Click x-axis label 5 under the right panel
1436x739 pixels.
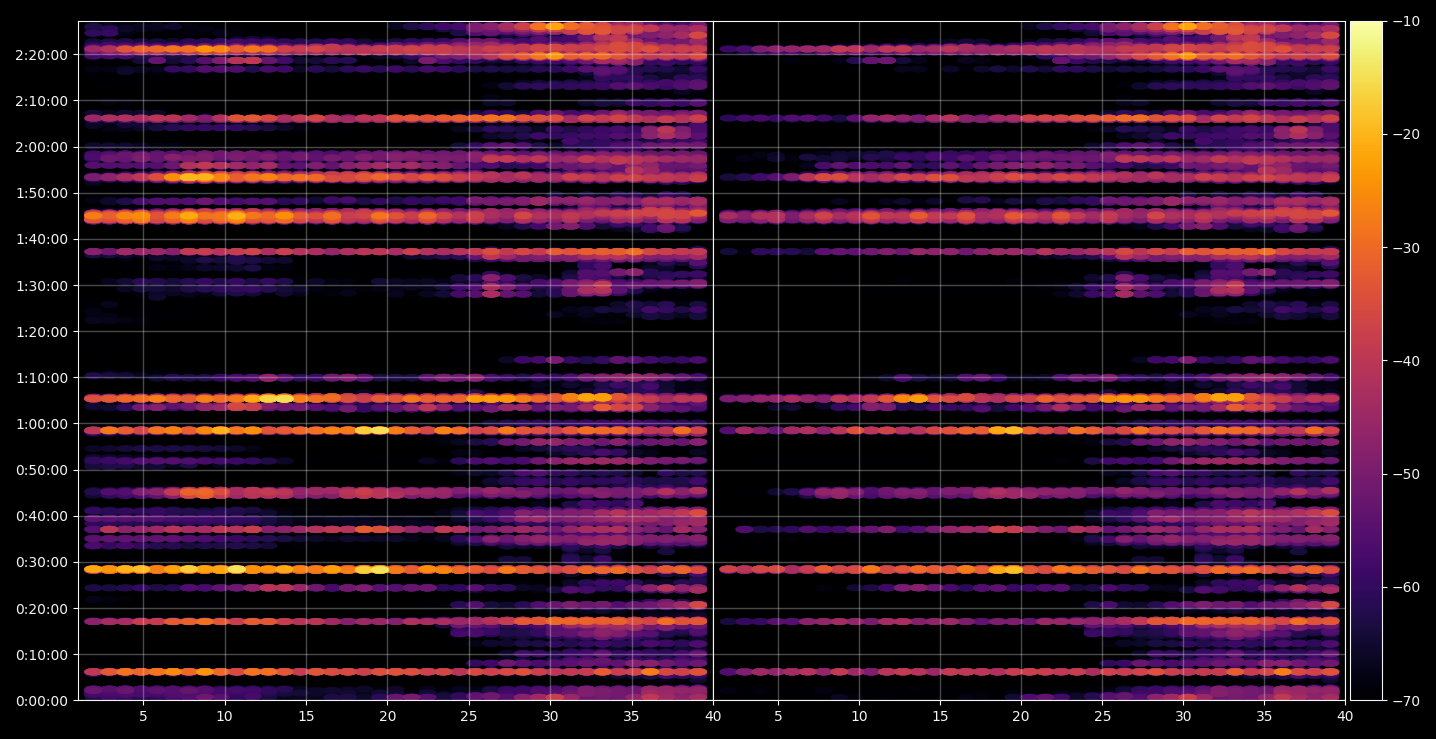(x=778, y=716)
